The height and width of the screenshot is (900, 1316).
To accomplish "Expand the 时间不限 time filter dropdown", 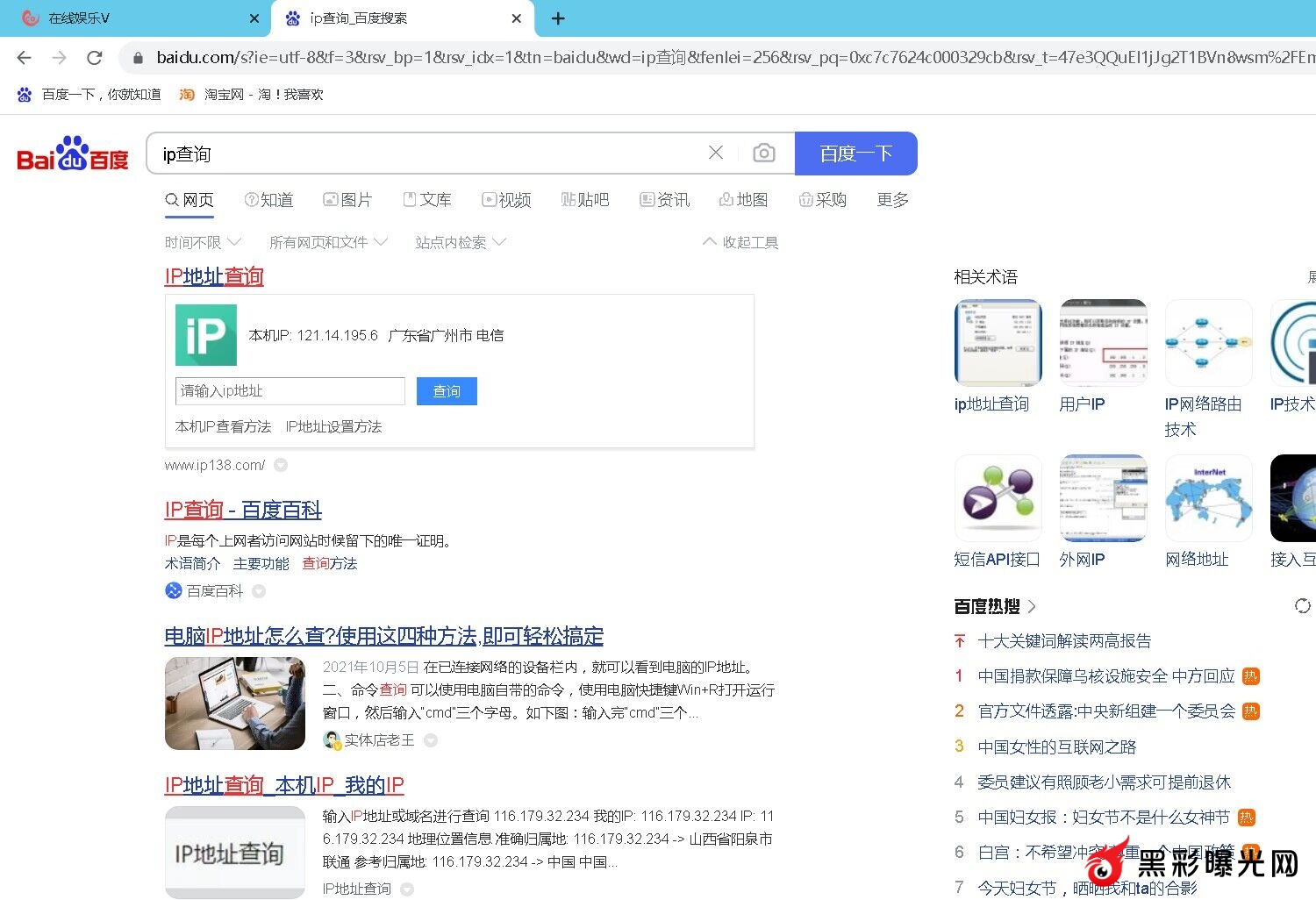I will [203, 242].
